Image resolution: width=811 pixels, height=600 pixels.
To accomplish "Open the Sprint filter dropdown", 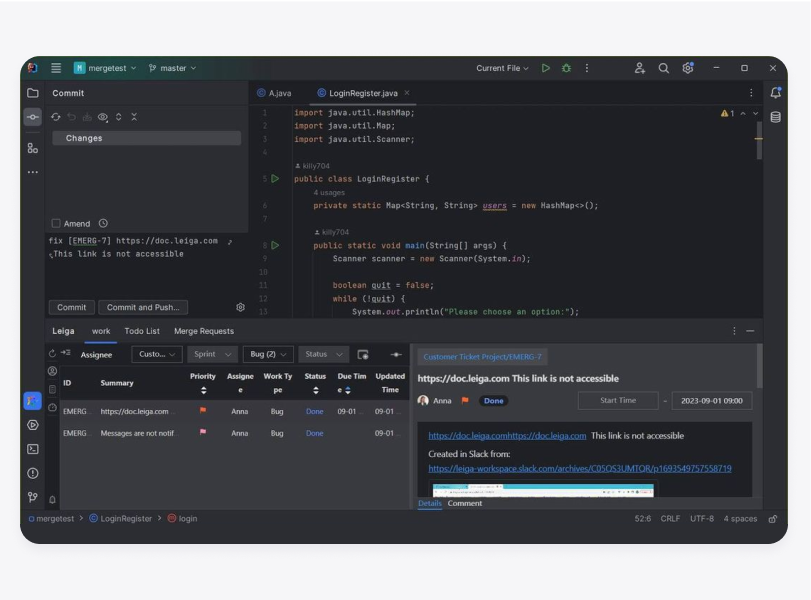I will (212, 354).
